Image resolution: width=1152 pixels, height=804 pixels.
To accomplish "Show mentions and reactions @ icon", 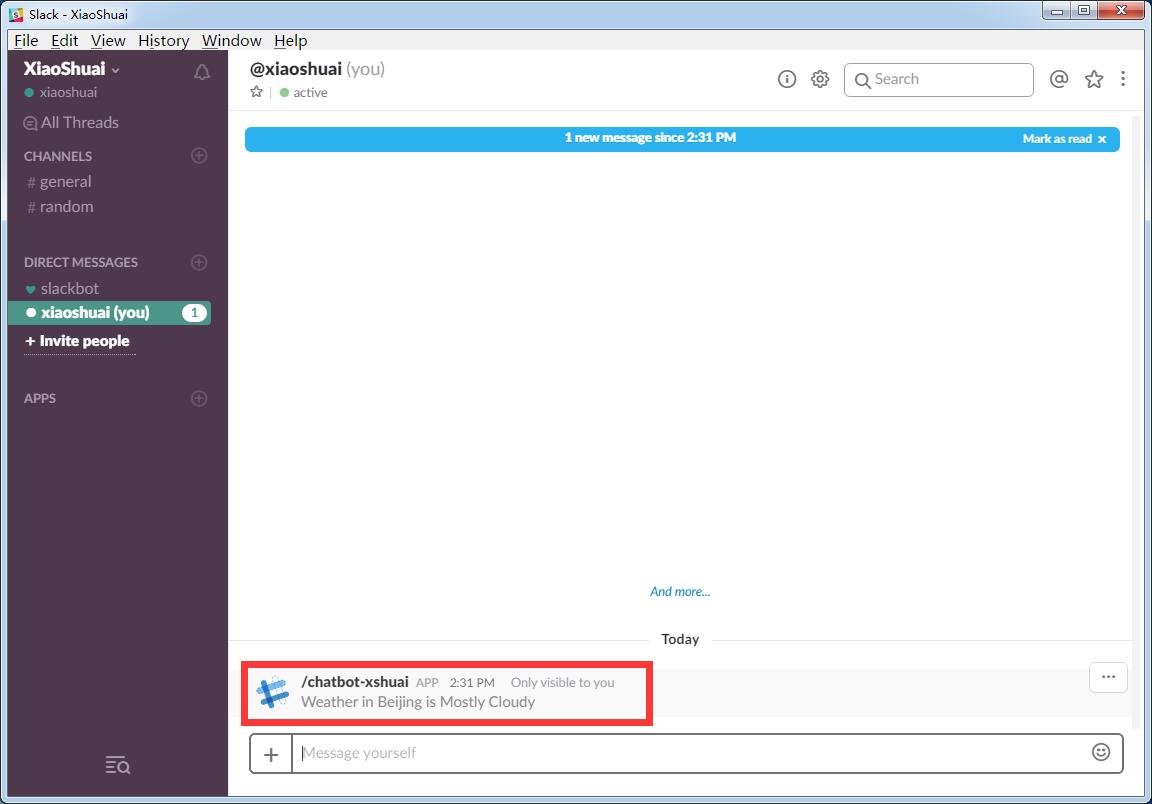I will (1059, 79).
